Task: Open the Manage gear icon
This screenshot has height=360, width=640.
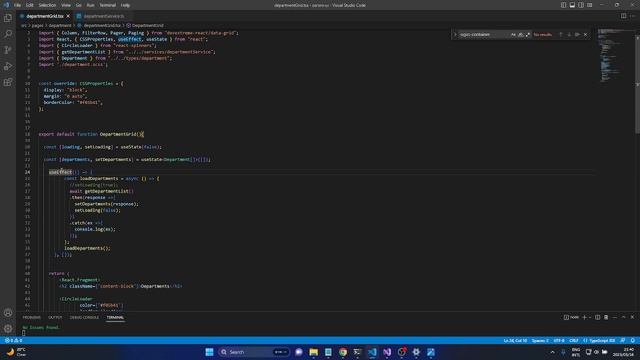Action: [x=8, y=329]
